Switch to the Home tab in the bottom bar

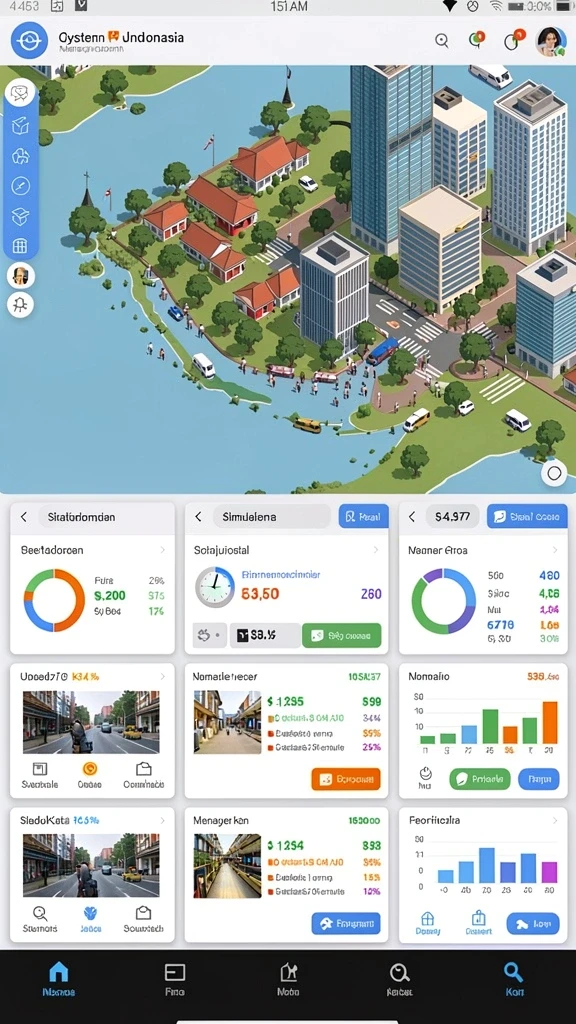[x=59, y=979]
